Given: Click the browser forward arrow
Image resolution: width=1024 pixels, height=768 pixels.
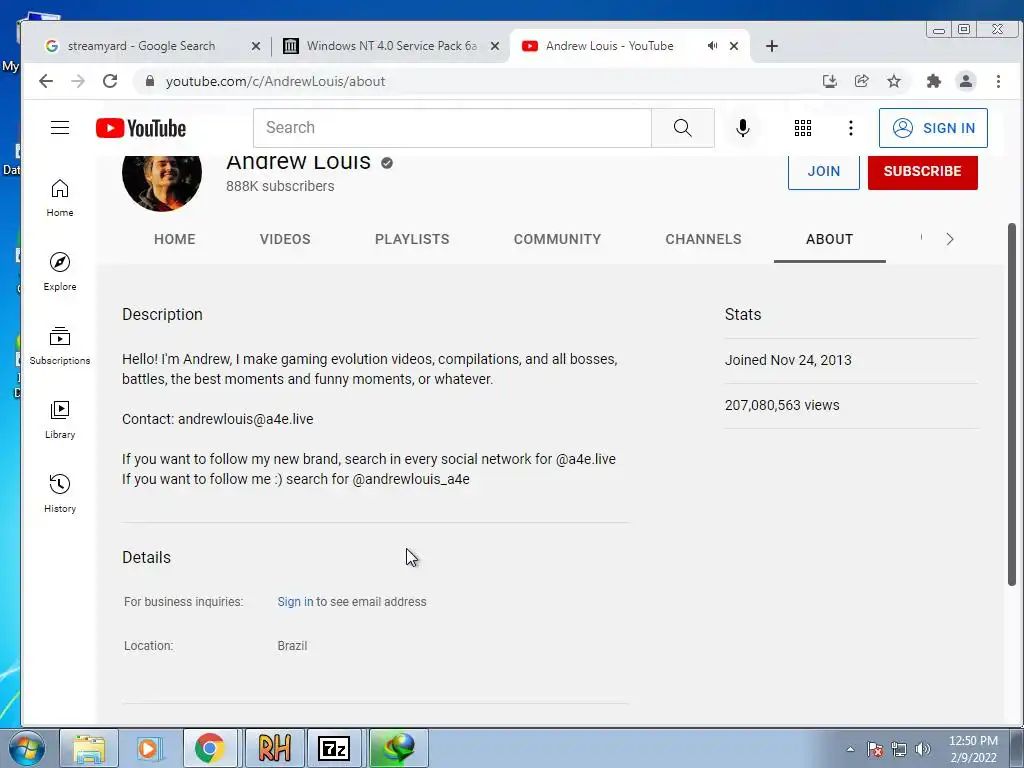Looking at the screenshot, I should tap(78, 81).
